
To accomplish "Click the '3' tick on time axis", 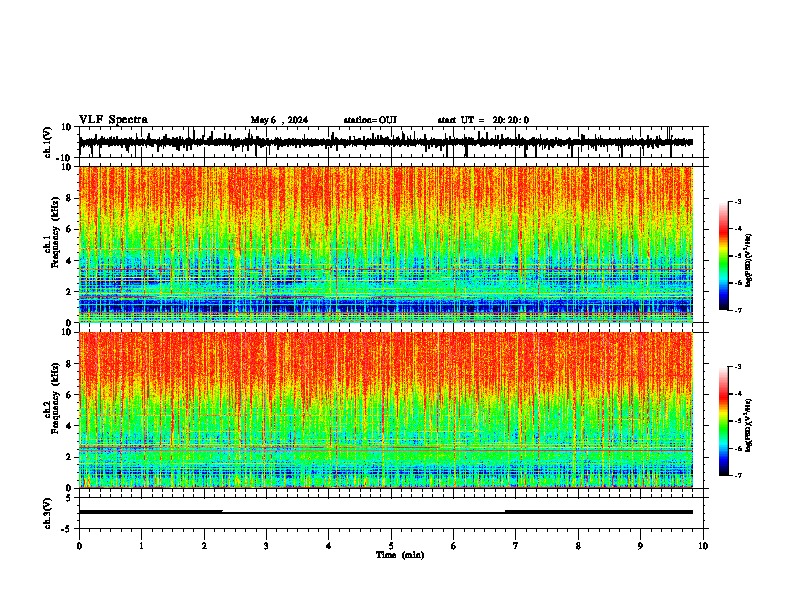I will (266, 546).
